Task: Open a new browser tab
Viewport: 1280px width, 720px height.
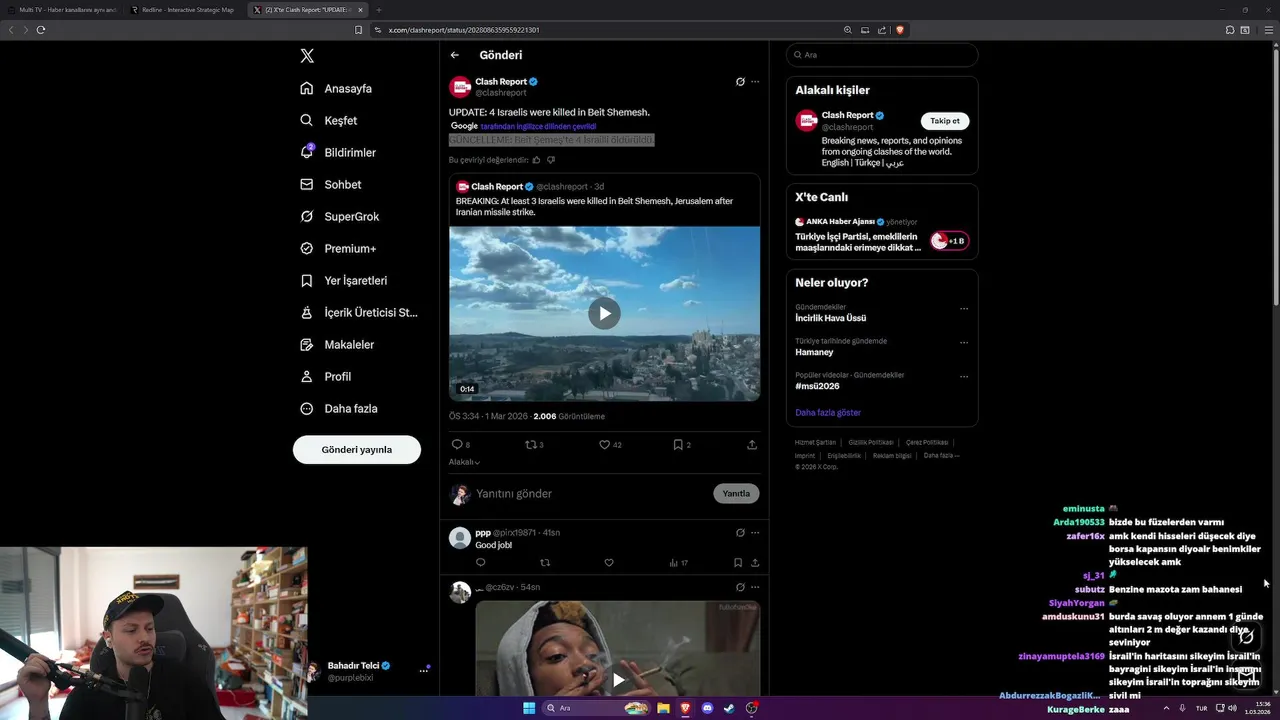Action: pyautogui.click(x=379, y=10)
